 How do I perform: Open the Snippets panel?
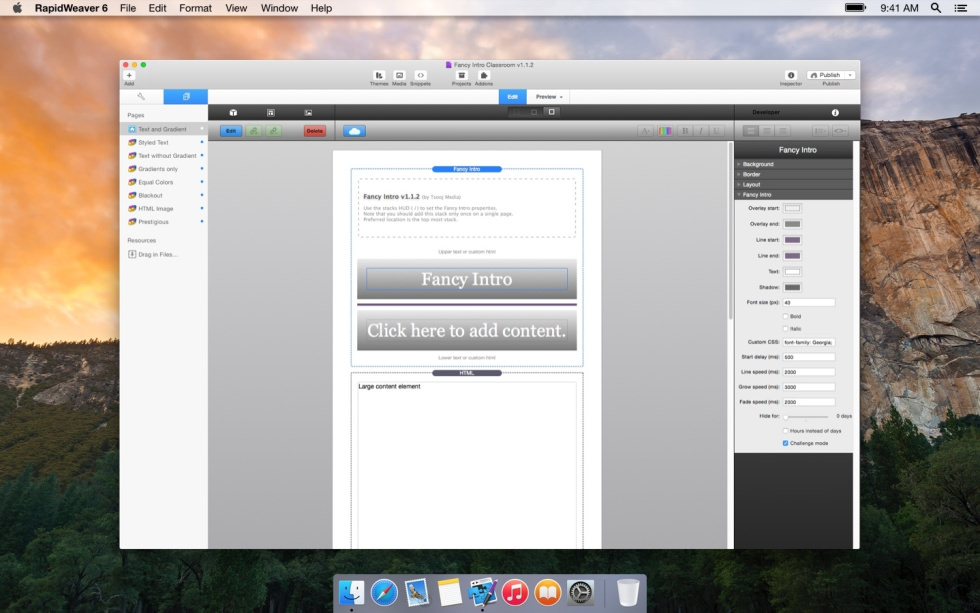coord(421,75)
